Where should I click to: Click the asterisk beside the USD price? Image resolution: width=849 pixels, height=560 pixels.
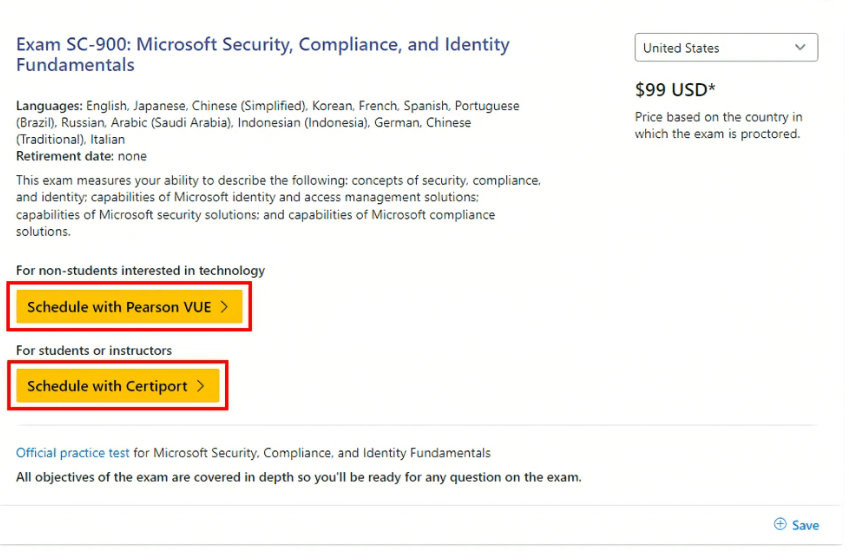[711, 87]
